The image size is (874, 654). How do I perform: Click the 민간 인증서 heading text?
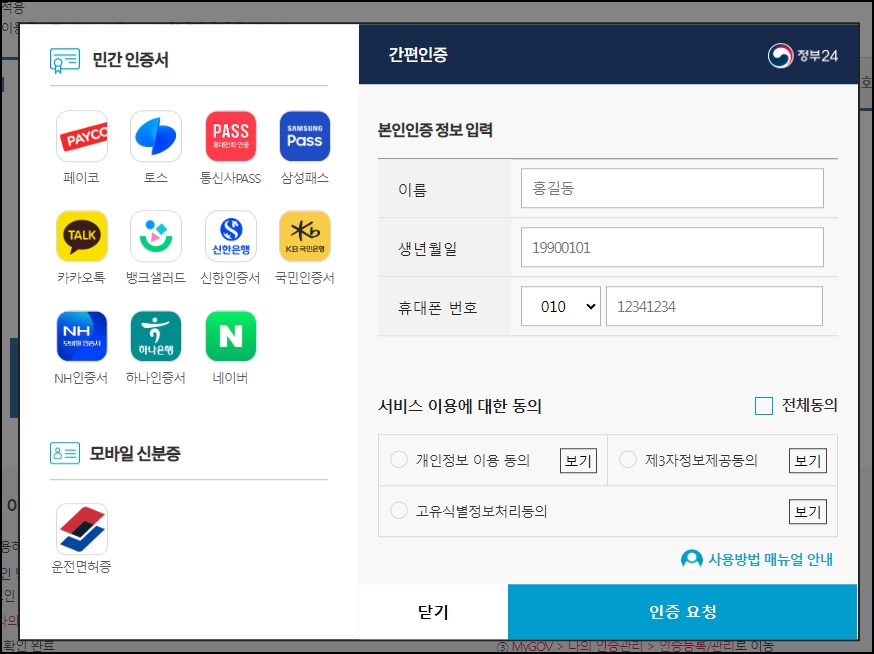click(x=130, y=60)
